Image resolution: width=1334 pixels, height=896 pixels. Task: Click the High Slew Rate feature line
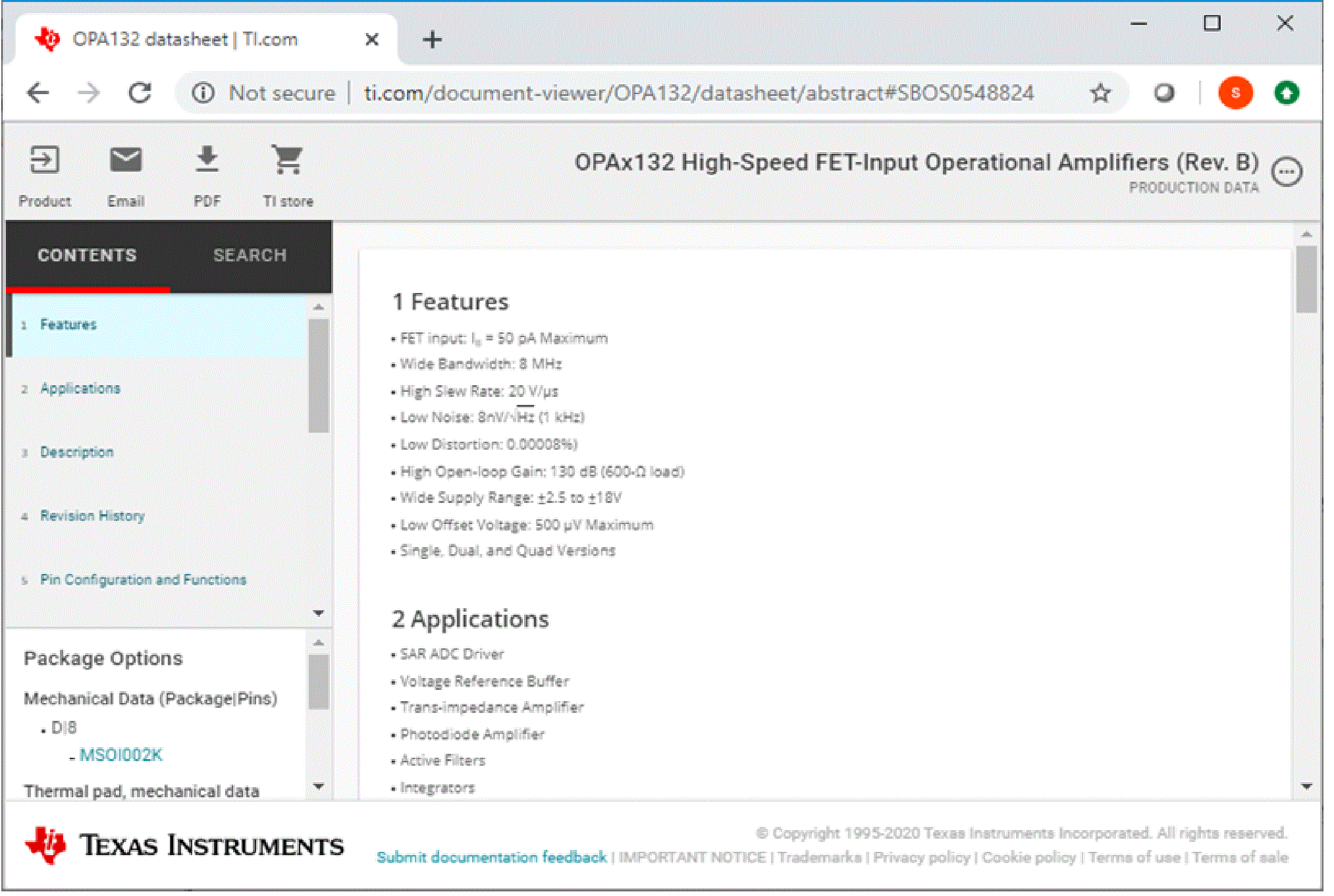479,392
